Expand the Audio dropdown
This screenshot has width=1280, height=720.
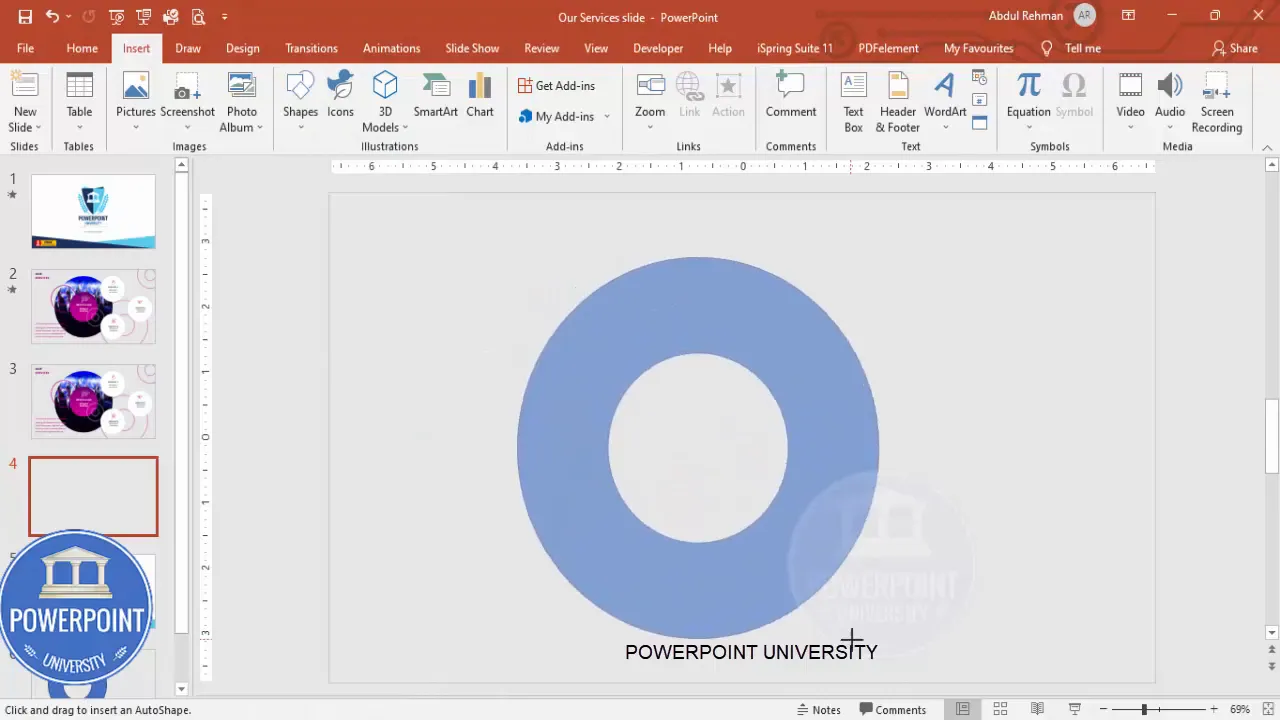[x=1170, y=127]
